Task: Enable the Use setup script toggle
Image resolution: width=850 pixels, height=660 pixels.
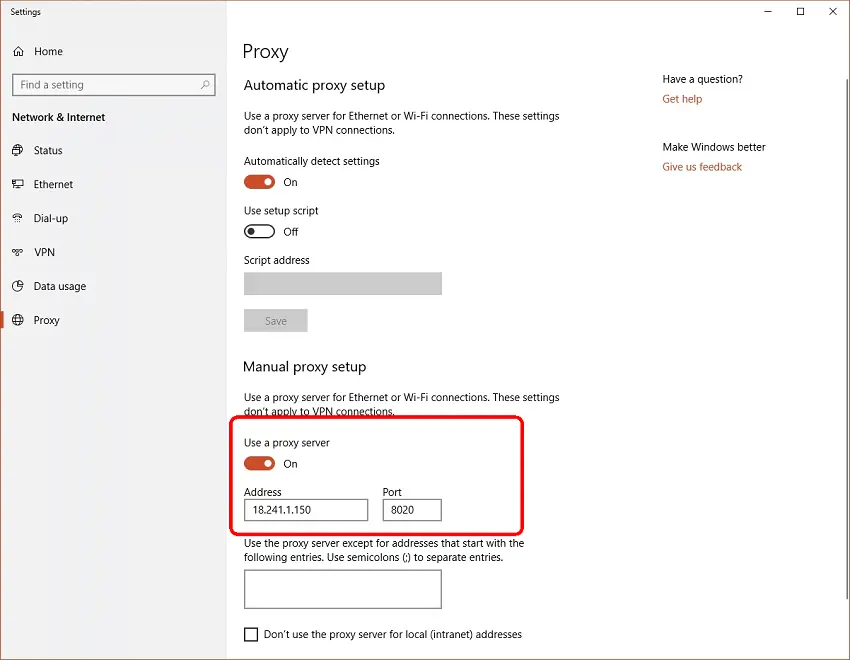Action: click(x=259, y=231)
